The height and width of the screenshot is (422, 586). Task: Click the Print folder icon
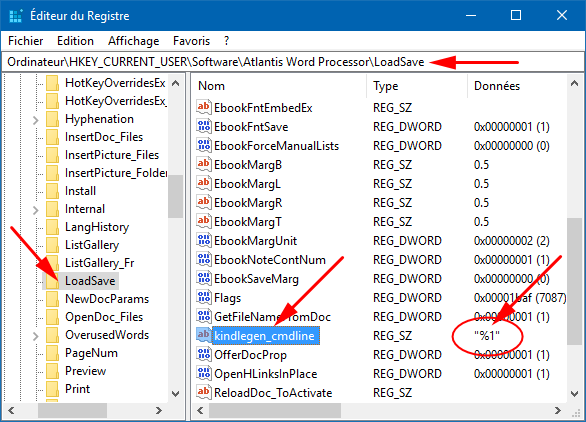pyautogui.click(x=52, y=389)
